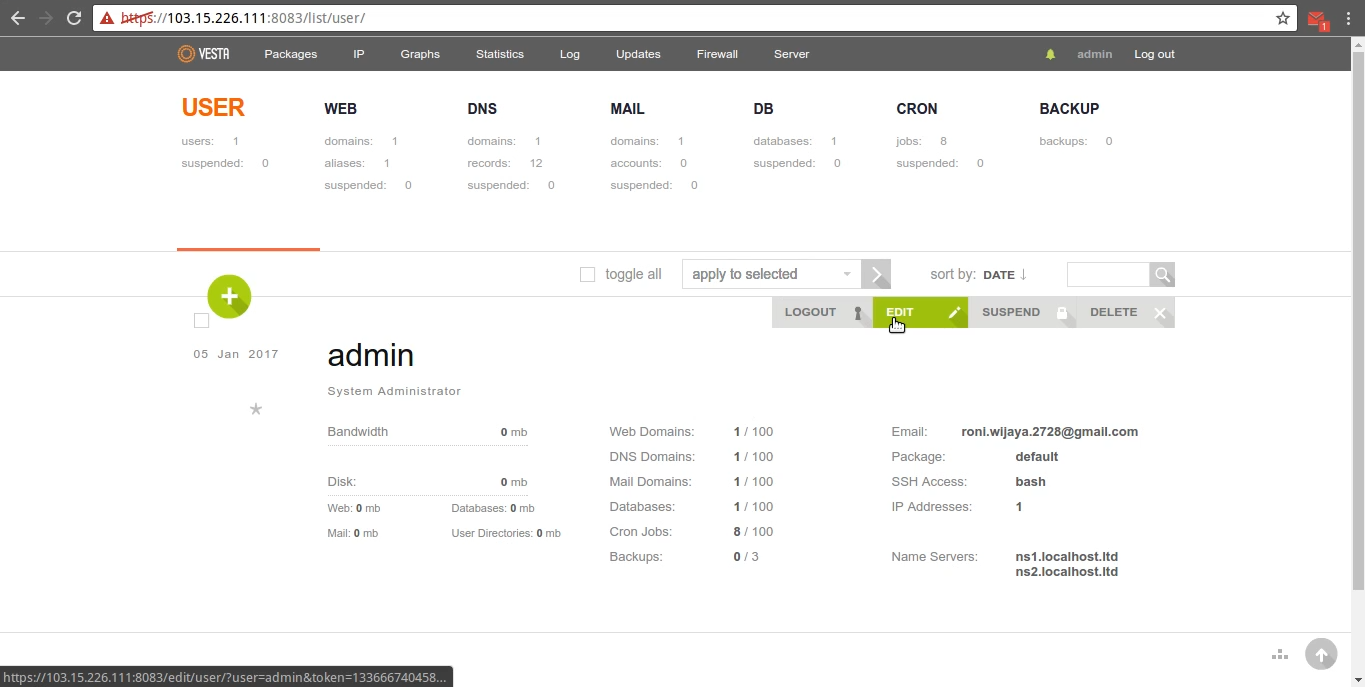Screen dimensions: 1365x687
Task: Click the Log out link
Action: [x=1154, y=54]
